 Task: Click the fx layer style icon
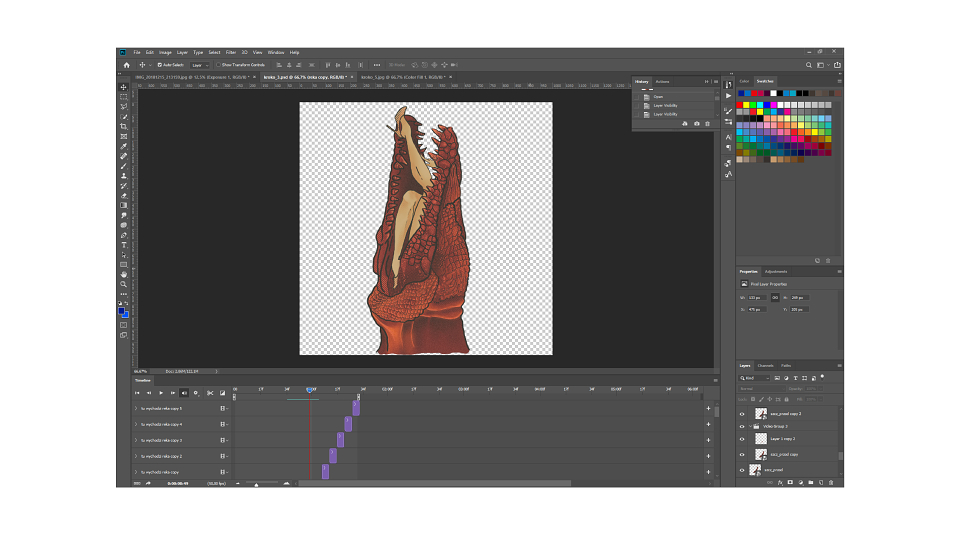click(780, 482)
